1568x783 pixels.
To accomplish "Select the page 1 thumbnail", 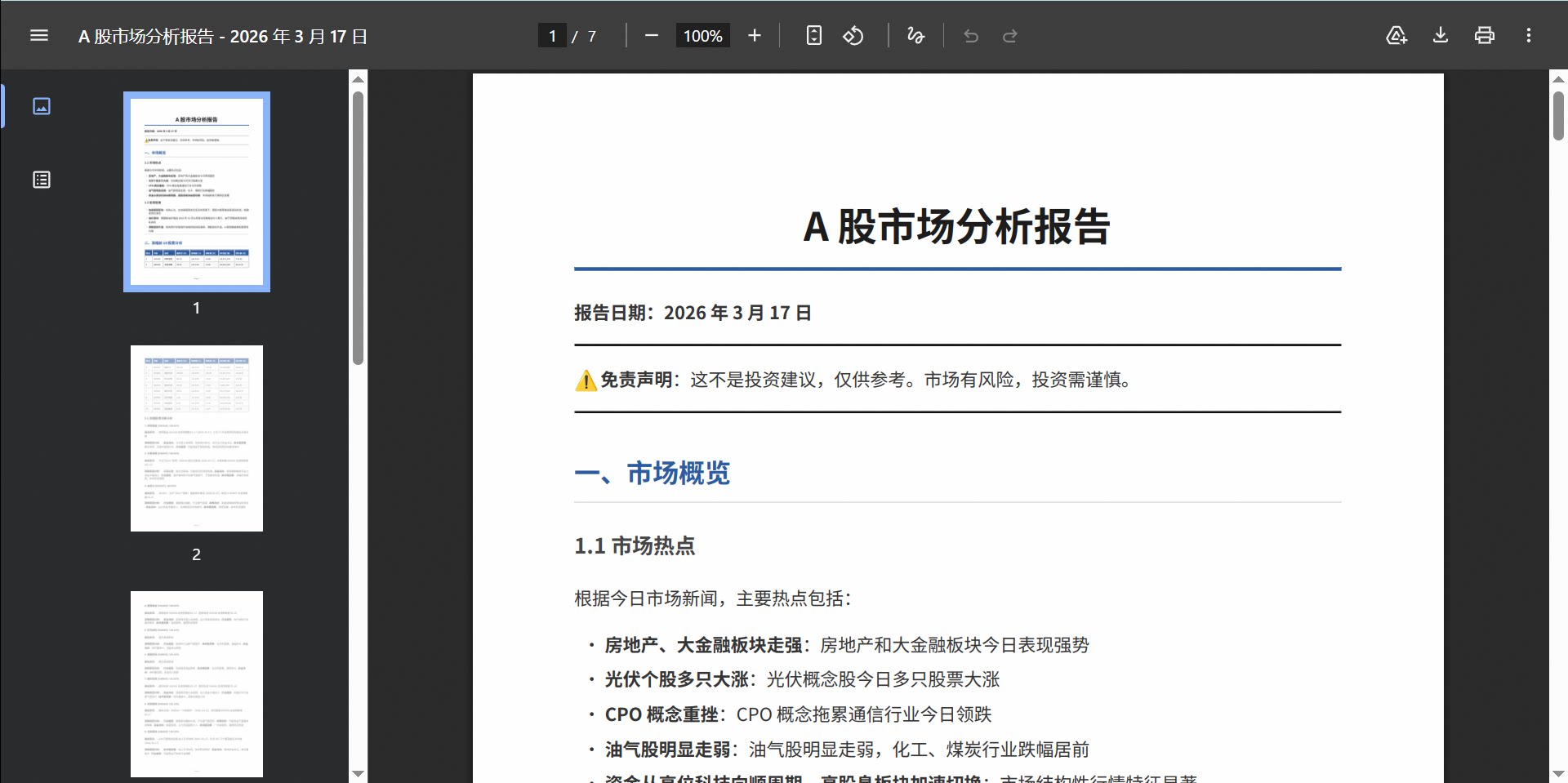I will click(x=197, y=192).
